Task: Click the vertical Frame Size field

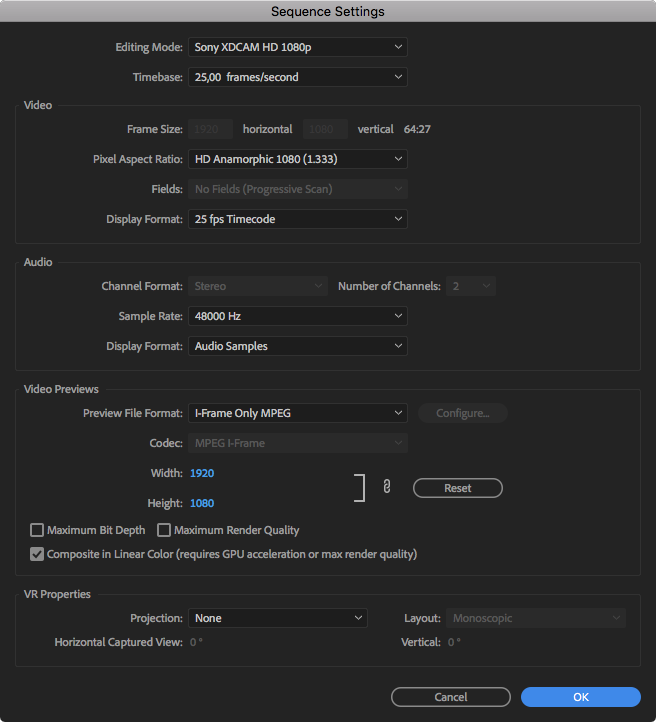Action: 325,129
